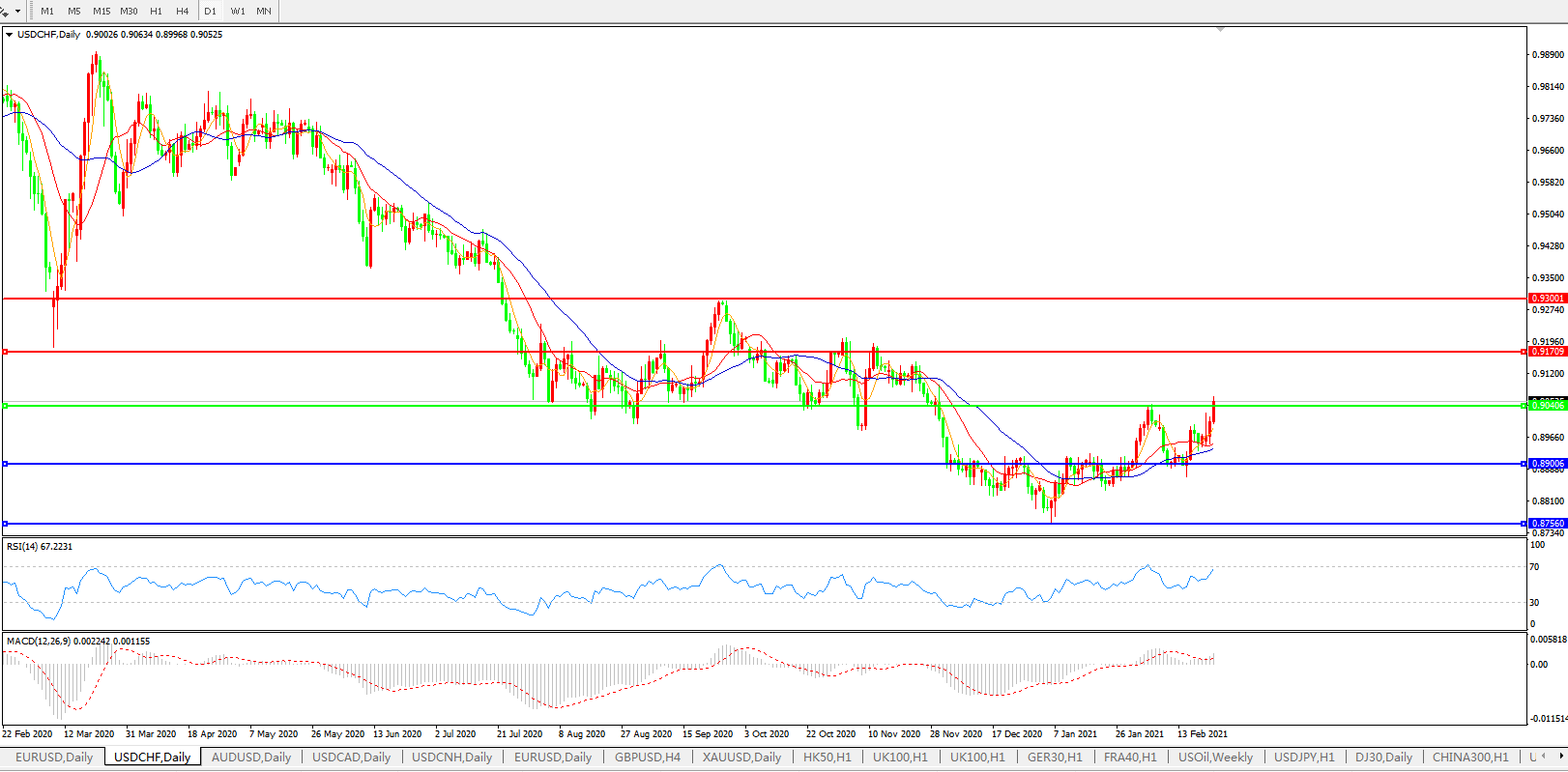Select the MN monthly timeframe
The image size is (1568, 772).
[264, 12]
